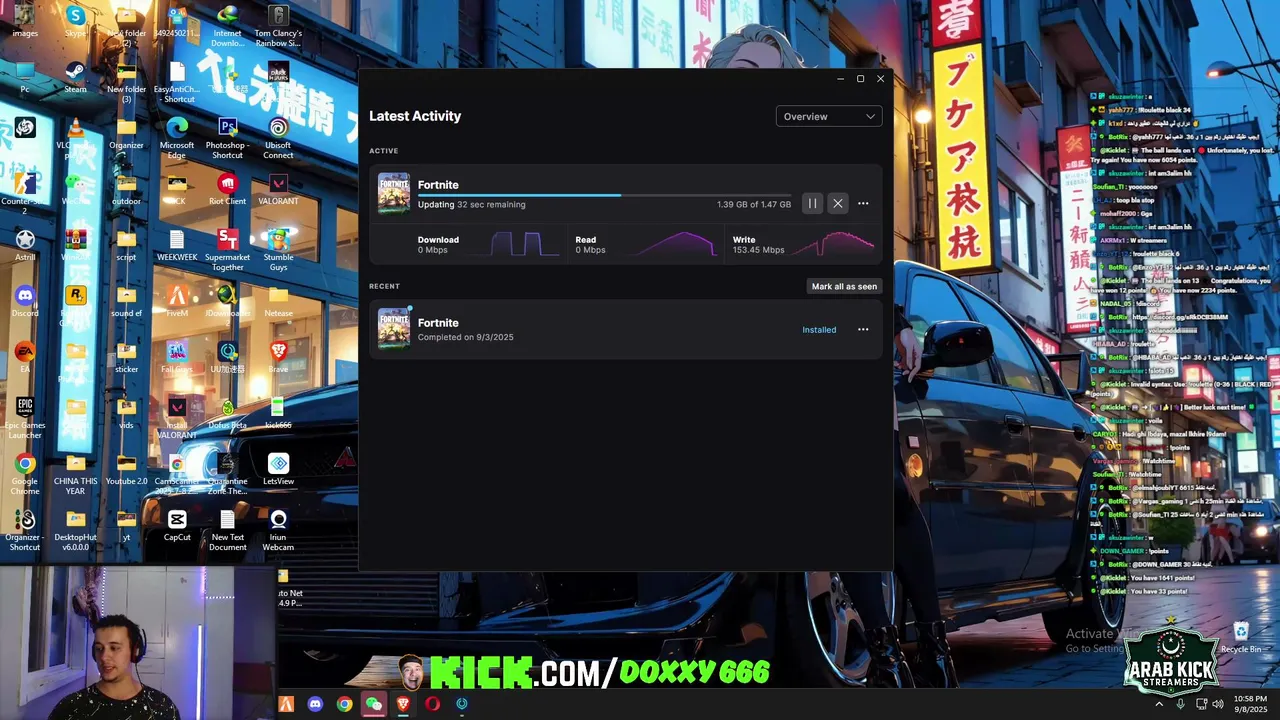The width and height of the screenshot is (1280, 720).
Task: Click the Download speed graph
Action: (524, 244)
